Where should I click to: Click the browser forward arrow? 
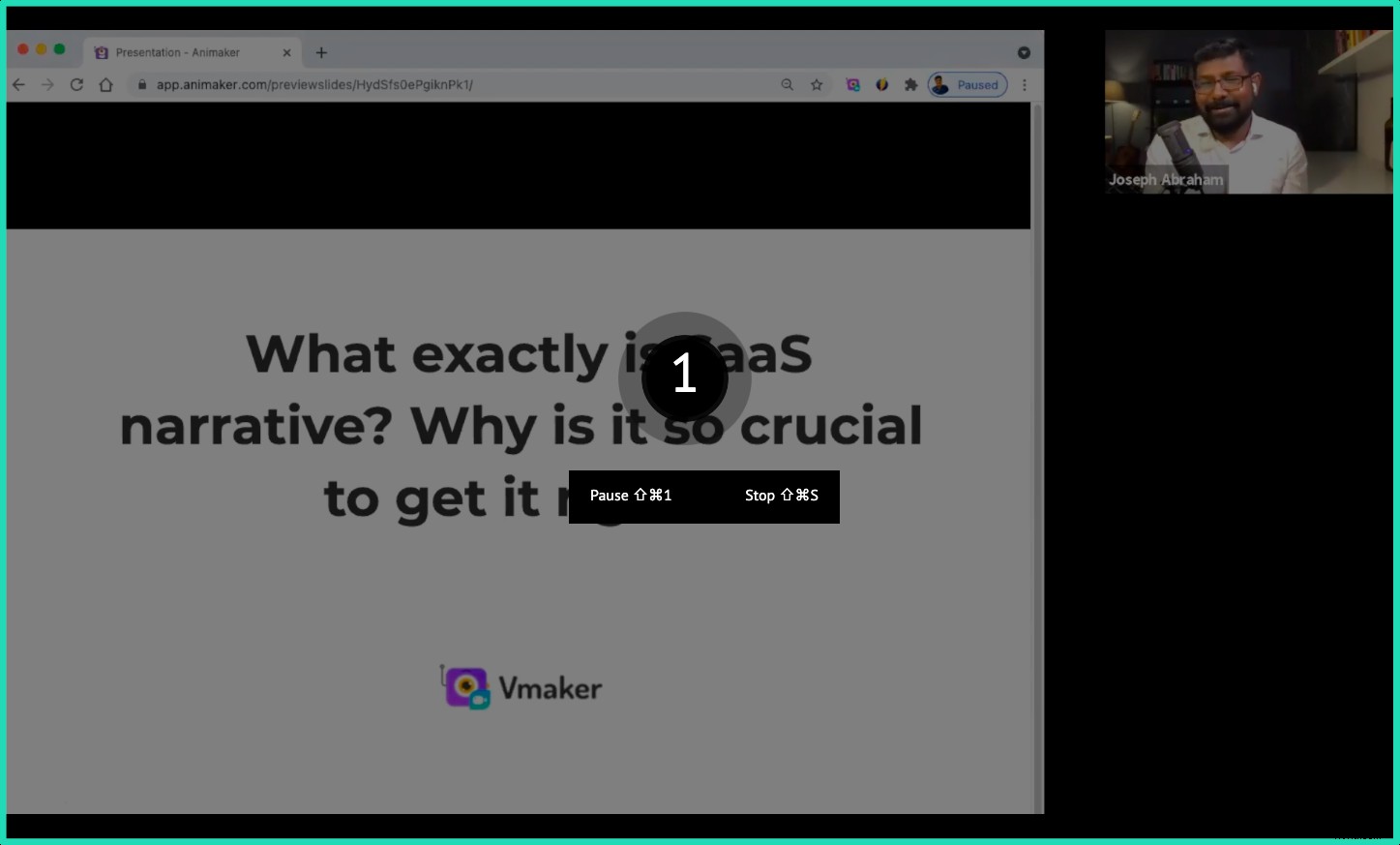click(47, 84)
